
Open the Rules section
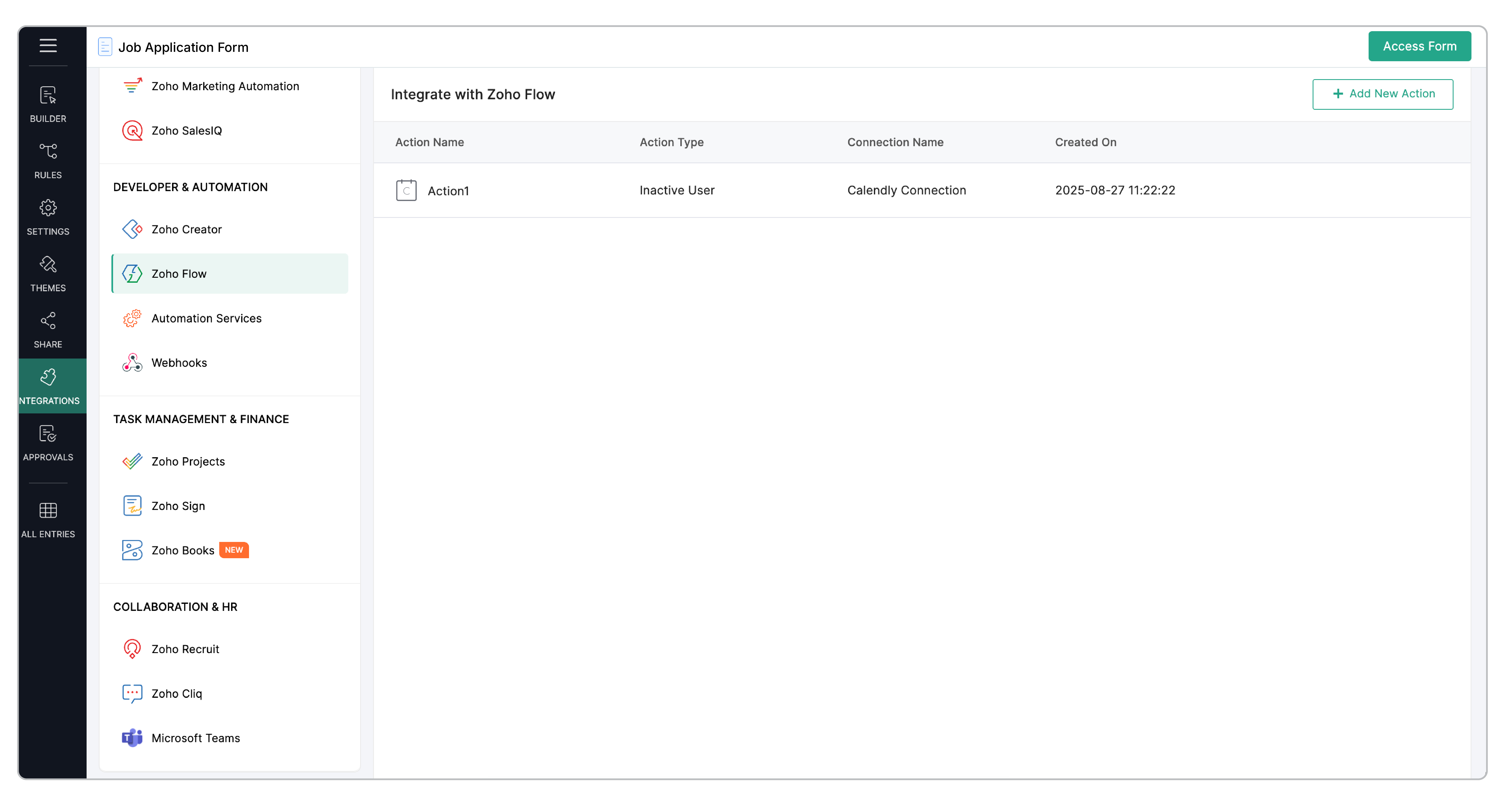48,160
